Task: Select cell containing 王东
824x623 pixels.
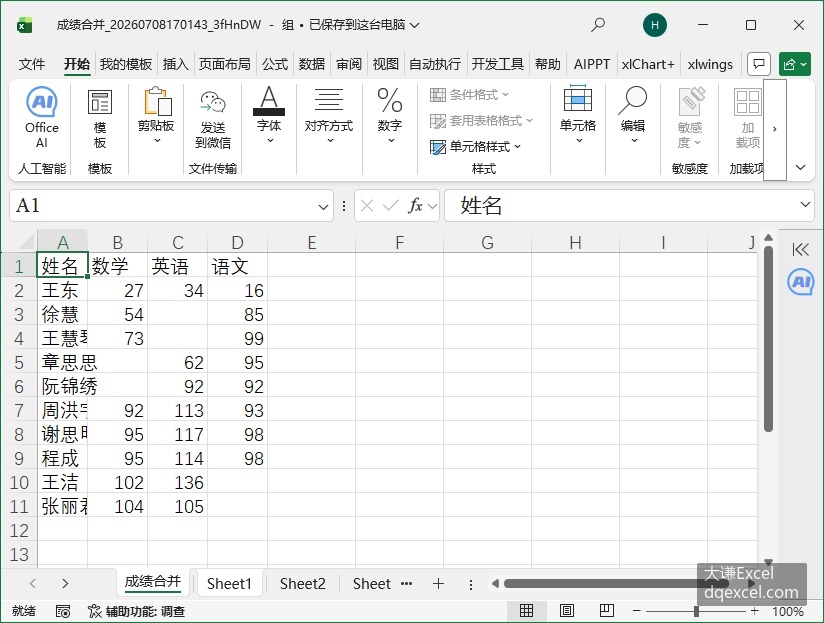Action: 62,290
